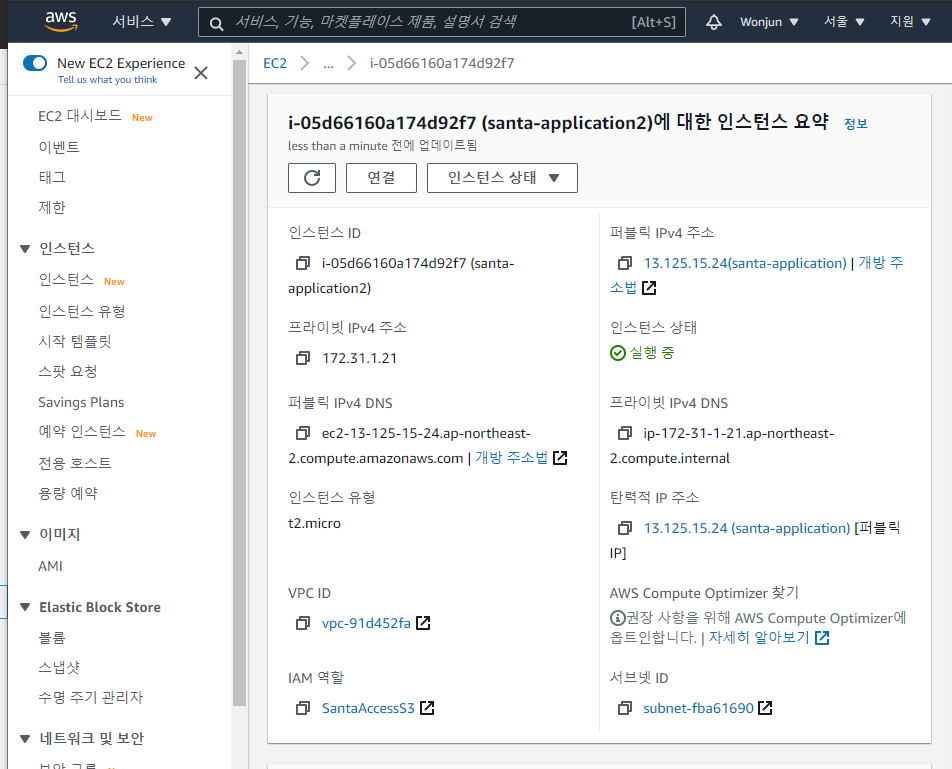Open external link icon beside 자세히 알아보기

pyautogui.click(x=822, y=638)
